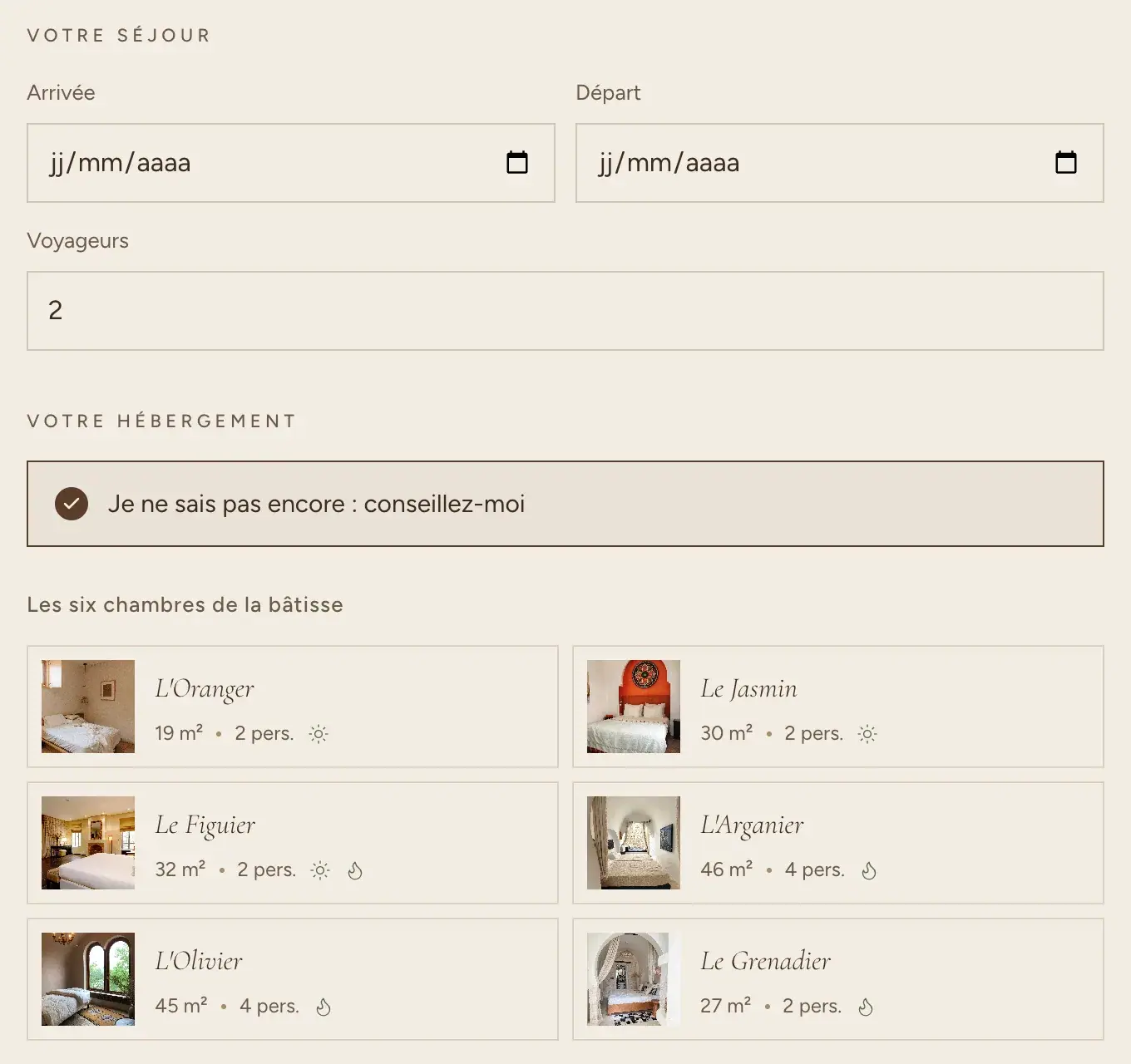This screenshot has width=1131, height=1064.
Task: Open L'Olivier room photo
Action: 88,979
